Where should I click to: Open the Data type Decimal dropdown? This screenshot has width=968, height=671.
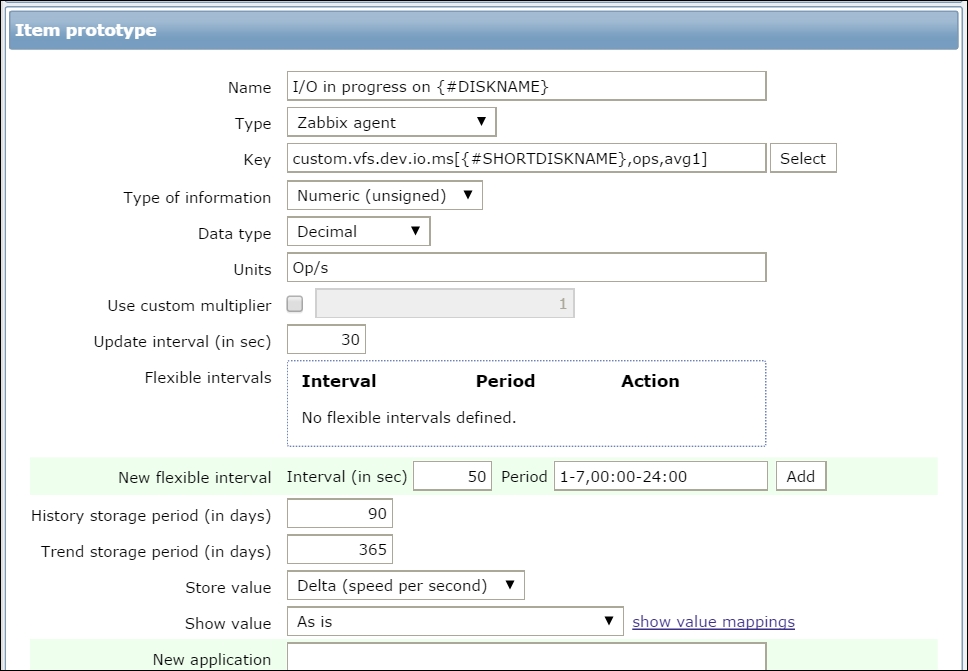click(x=358, y=232)
